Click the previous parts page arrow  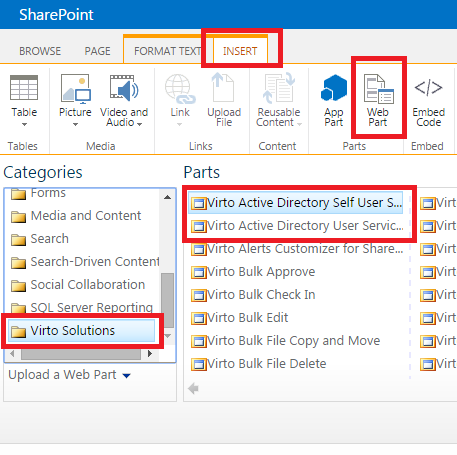tap(193, 388)
